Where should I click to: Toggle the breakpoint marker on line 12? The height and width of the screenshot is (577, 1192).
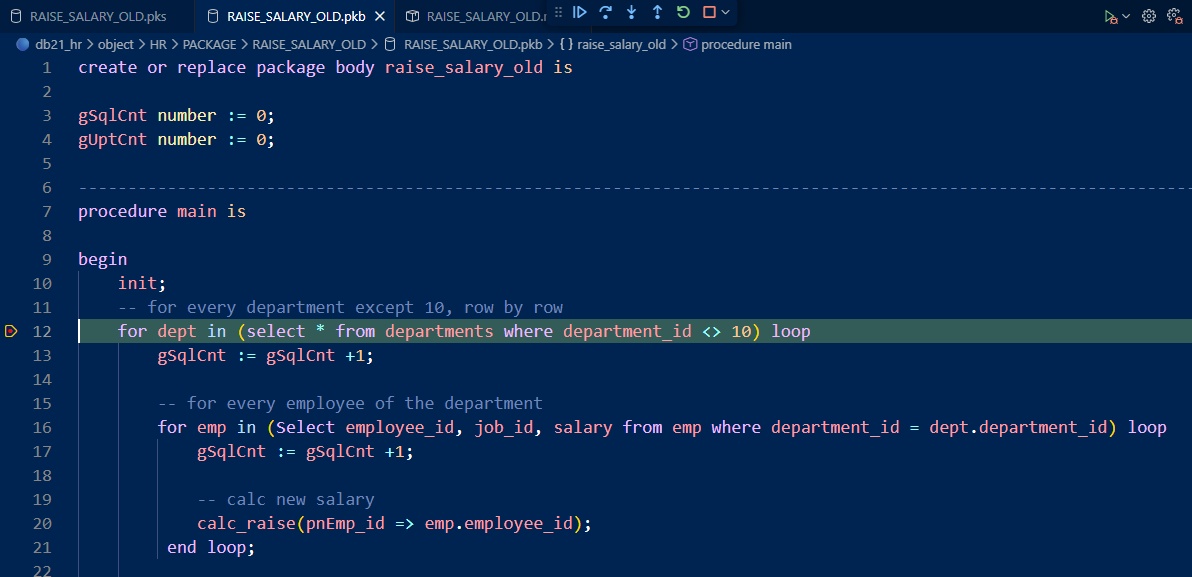click(12, 331)
